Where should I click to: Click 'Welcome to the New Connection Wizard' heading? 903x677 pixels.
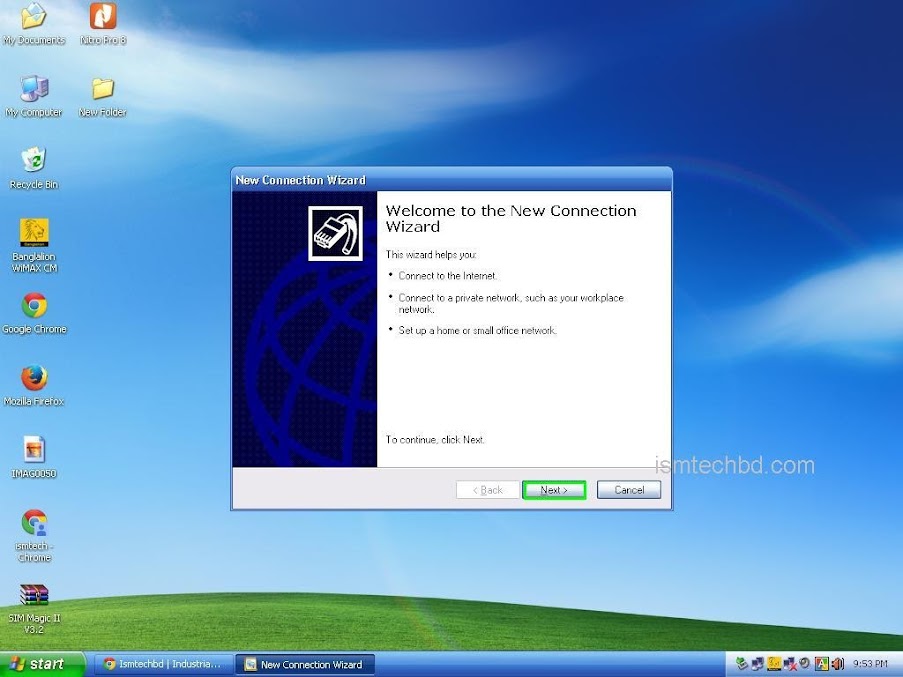[x=511, y=218]
